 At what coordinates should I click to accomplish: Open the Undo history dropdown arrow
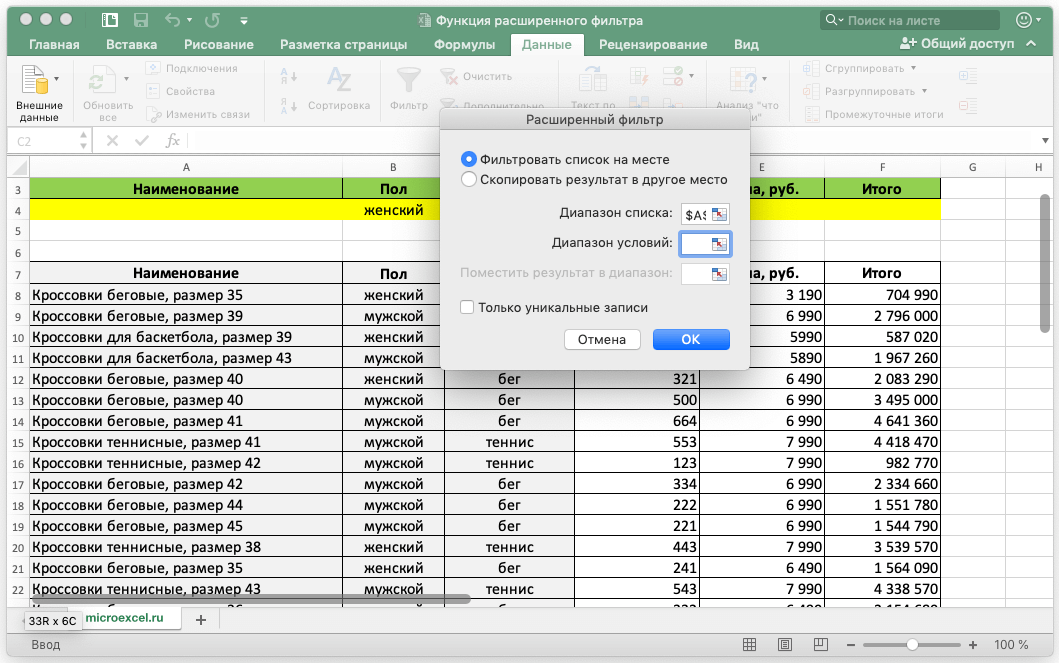point(189,20)
